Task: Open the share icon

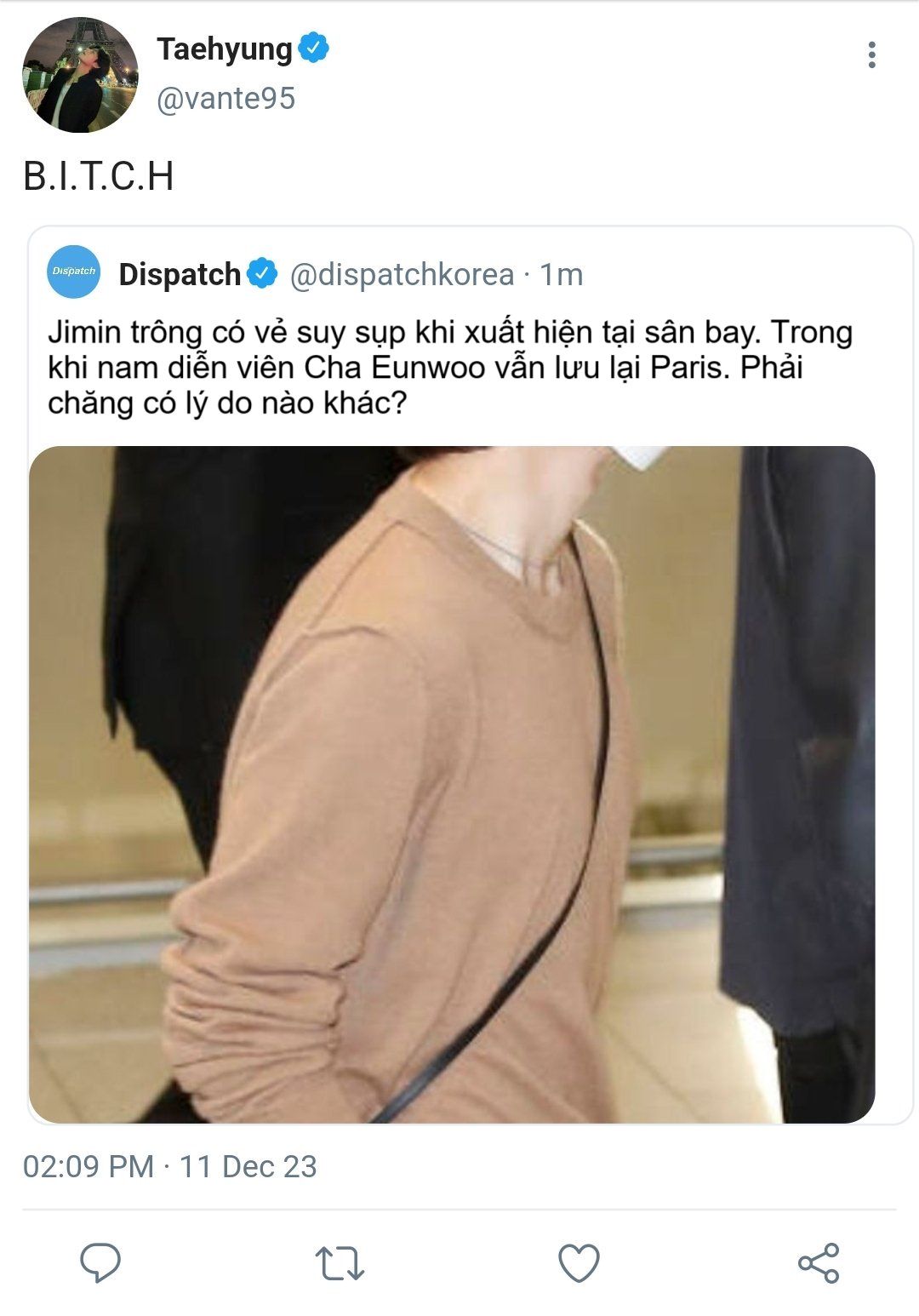Action: coord(819,1263)
